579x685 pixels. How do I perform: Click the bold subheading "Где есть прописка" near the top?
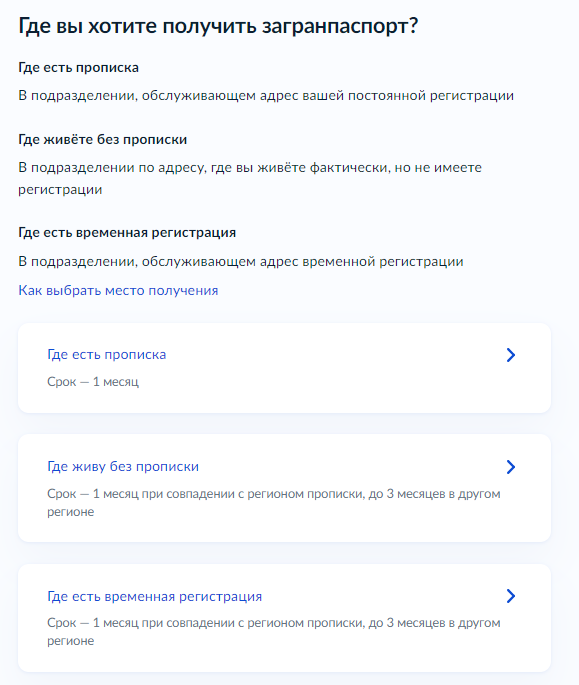click(79, 68)
